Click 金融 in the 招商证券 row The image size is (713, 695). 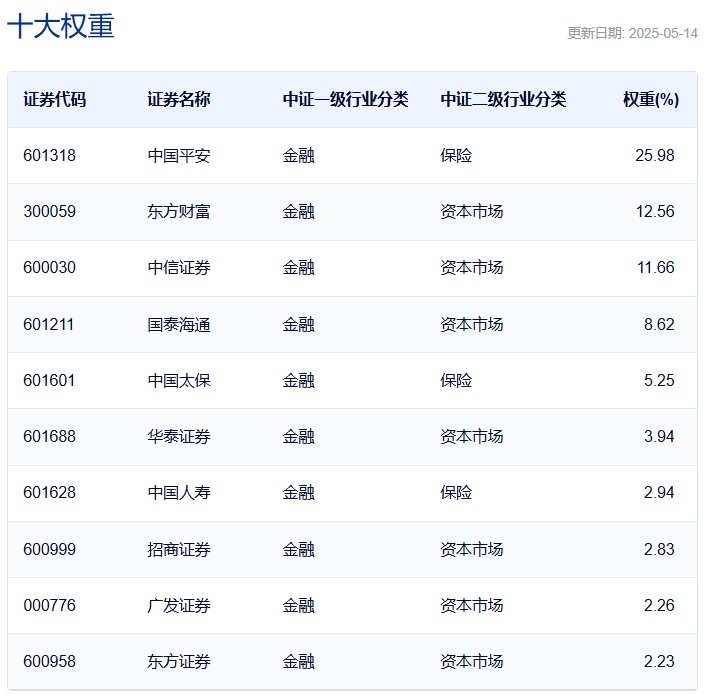tap(298, 549)
